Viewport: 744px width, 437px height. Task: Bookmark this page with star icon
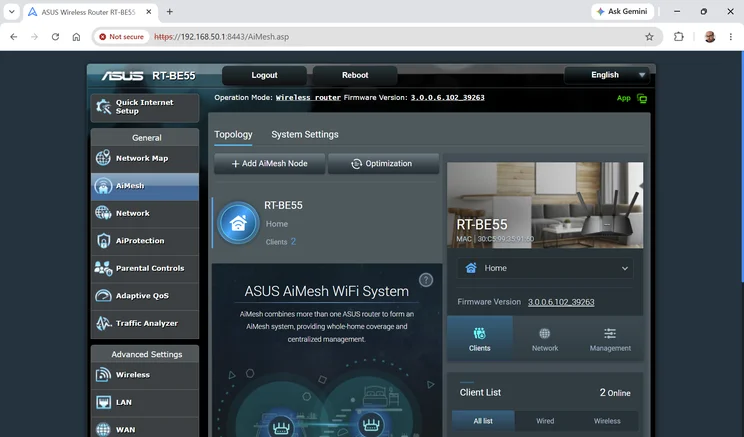click(x=649, y=37)
